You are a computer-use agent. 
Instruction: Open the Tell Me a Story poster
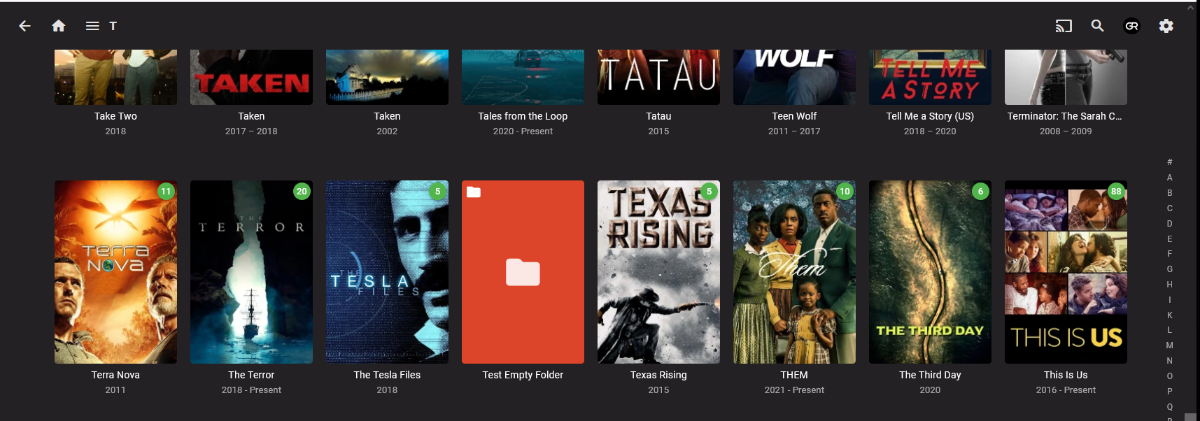click(x=930, y=77)
